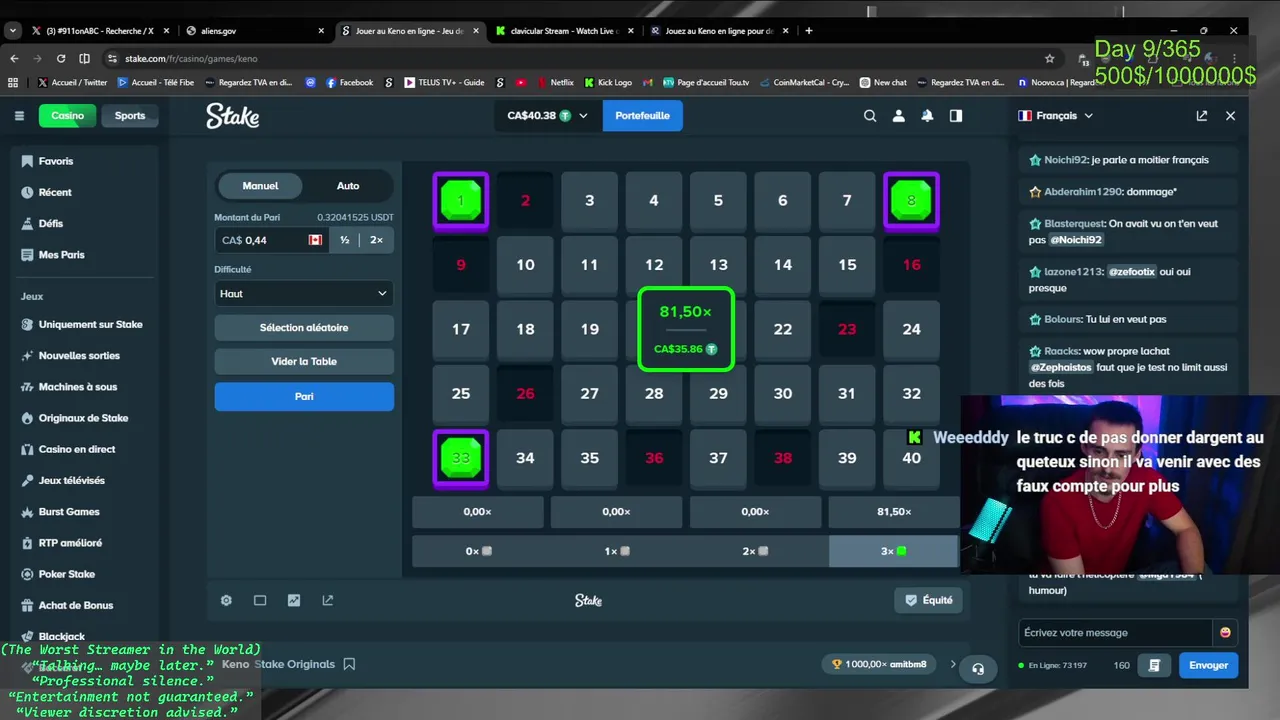The image size is (1280, 720).
Task: Open Chrome tab search chevron
Action: tap(12, 31)
